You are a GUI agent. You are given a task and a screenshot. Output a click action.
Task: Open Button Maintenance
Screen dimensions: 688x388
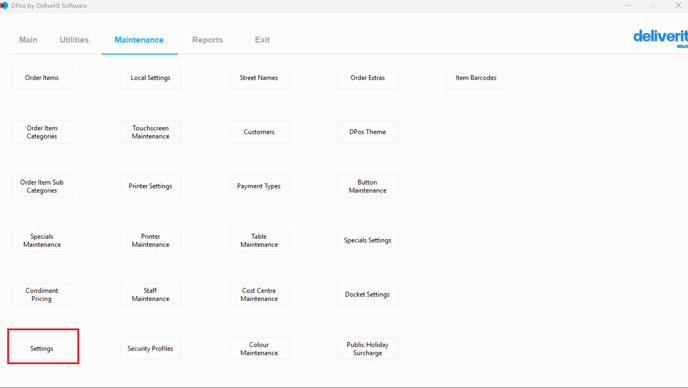pyautogui.click(x=368, y=186)
